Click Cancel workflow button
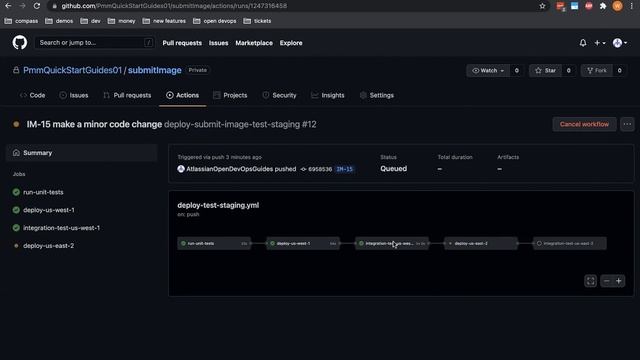Image resolution: width=640 pixels, height=360 pixels. coord(584,124)
